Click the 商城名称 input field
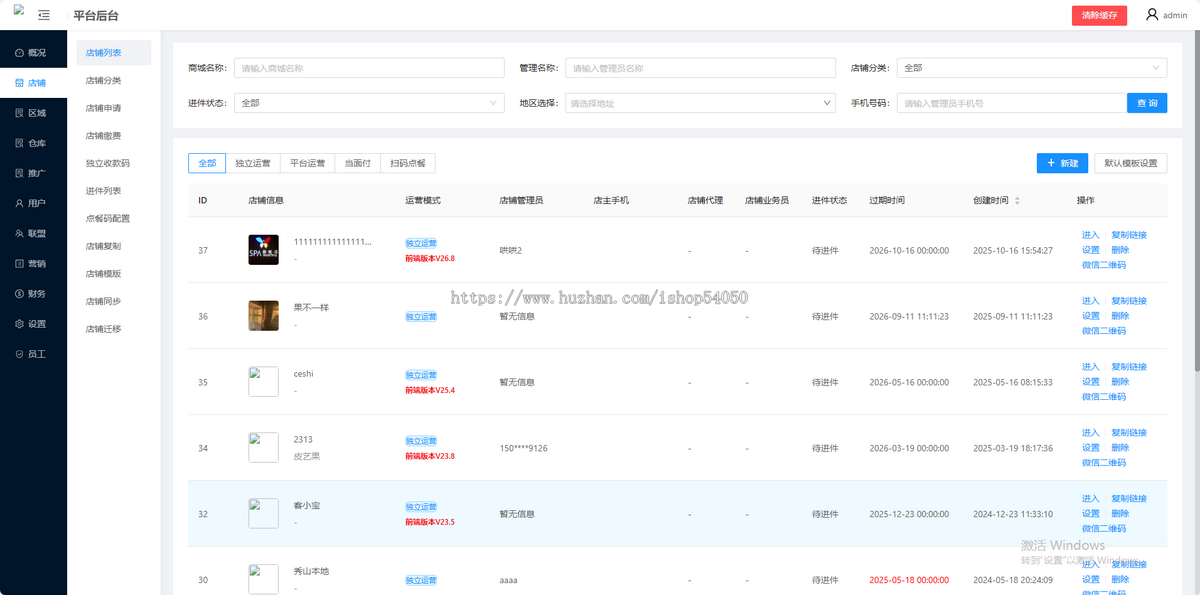The height and width of the screenshot is (595, 1200). click(x=369, y=67)
